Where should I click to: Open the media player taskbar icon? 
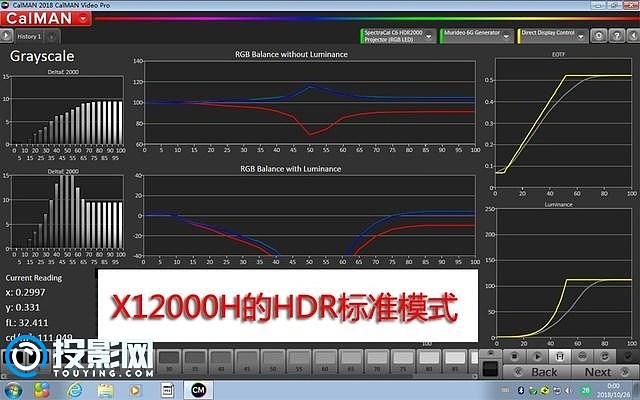point(135,390)
